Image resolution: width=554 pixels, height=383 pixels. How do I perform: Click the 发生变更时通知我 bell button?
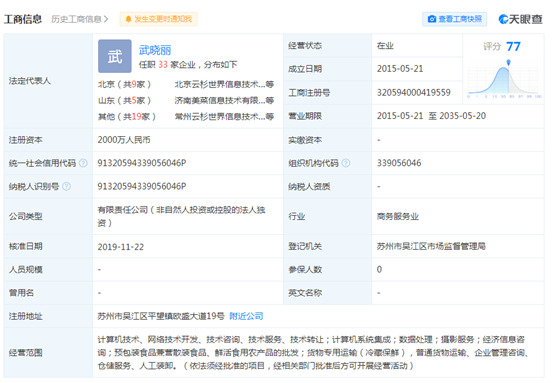click(158, 19)
